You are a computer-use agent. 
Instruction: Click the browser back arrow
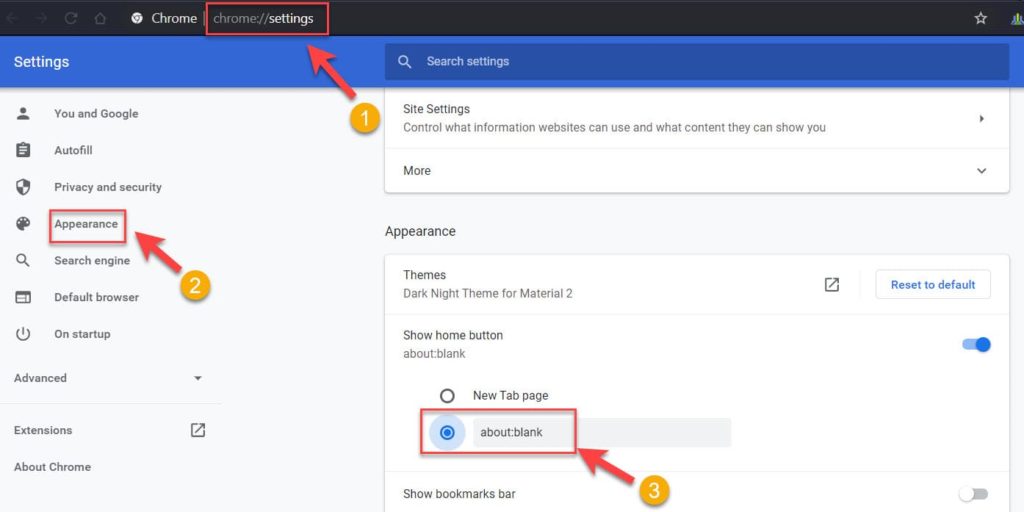[x=11, y=18]
